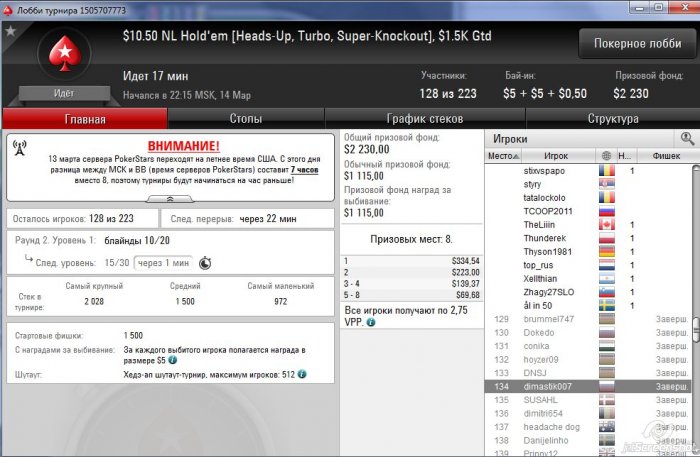Click TheLiiin's Canadian flag
700x457 pixels.
607,224
